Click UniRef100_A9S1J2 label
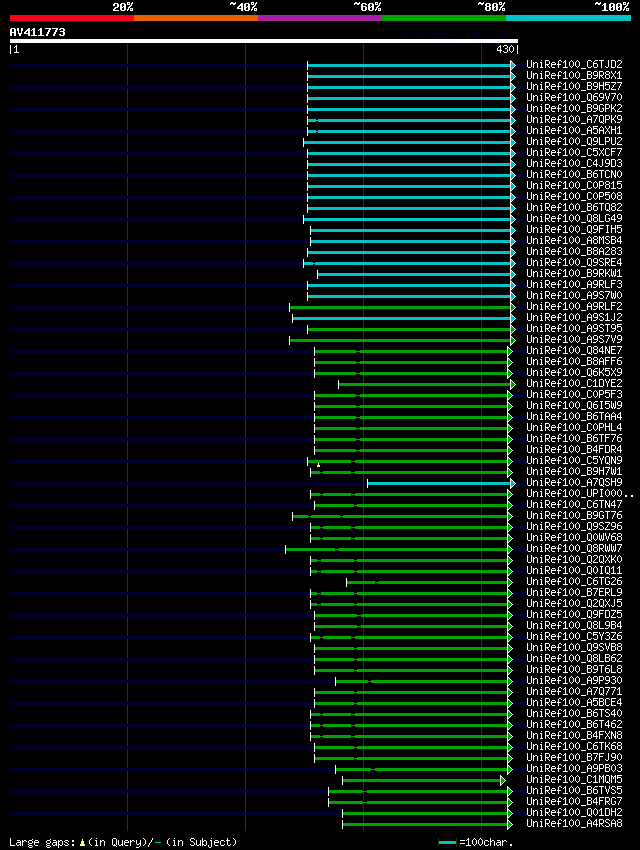This screenshot has height=850, width=640. [x=574, y=317]
